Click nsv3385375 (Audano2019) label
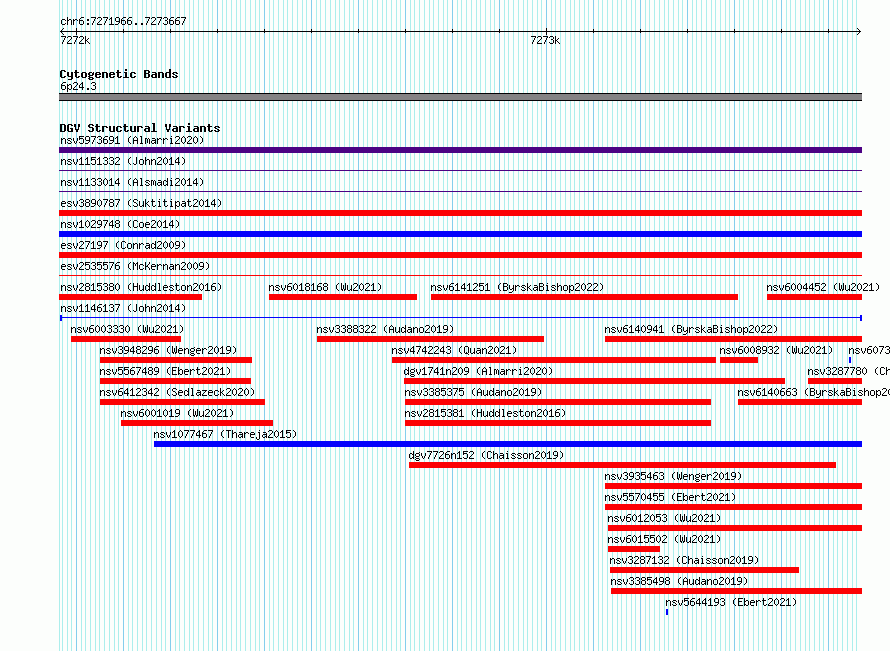The image size is (890, 651). click(x=473, y=392)
